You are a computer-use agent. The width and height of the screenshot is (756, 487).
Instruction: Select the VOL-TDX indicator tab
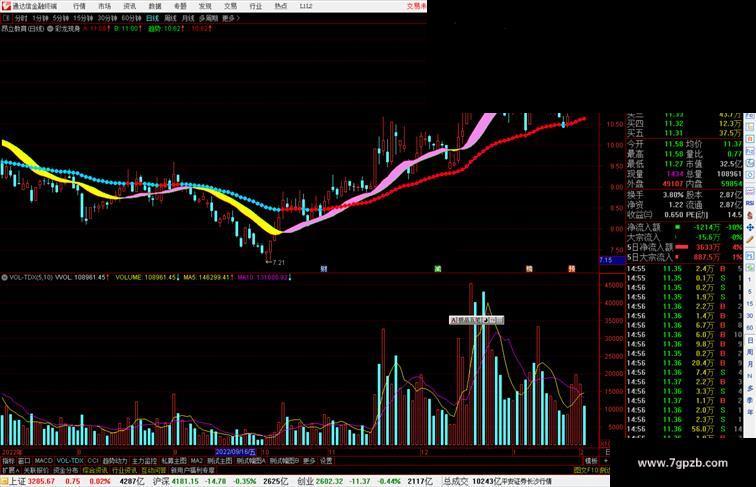point(70,461)
